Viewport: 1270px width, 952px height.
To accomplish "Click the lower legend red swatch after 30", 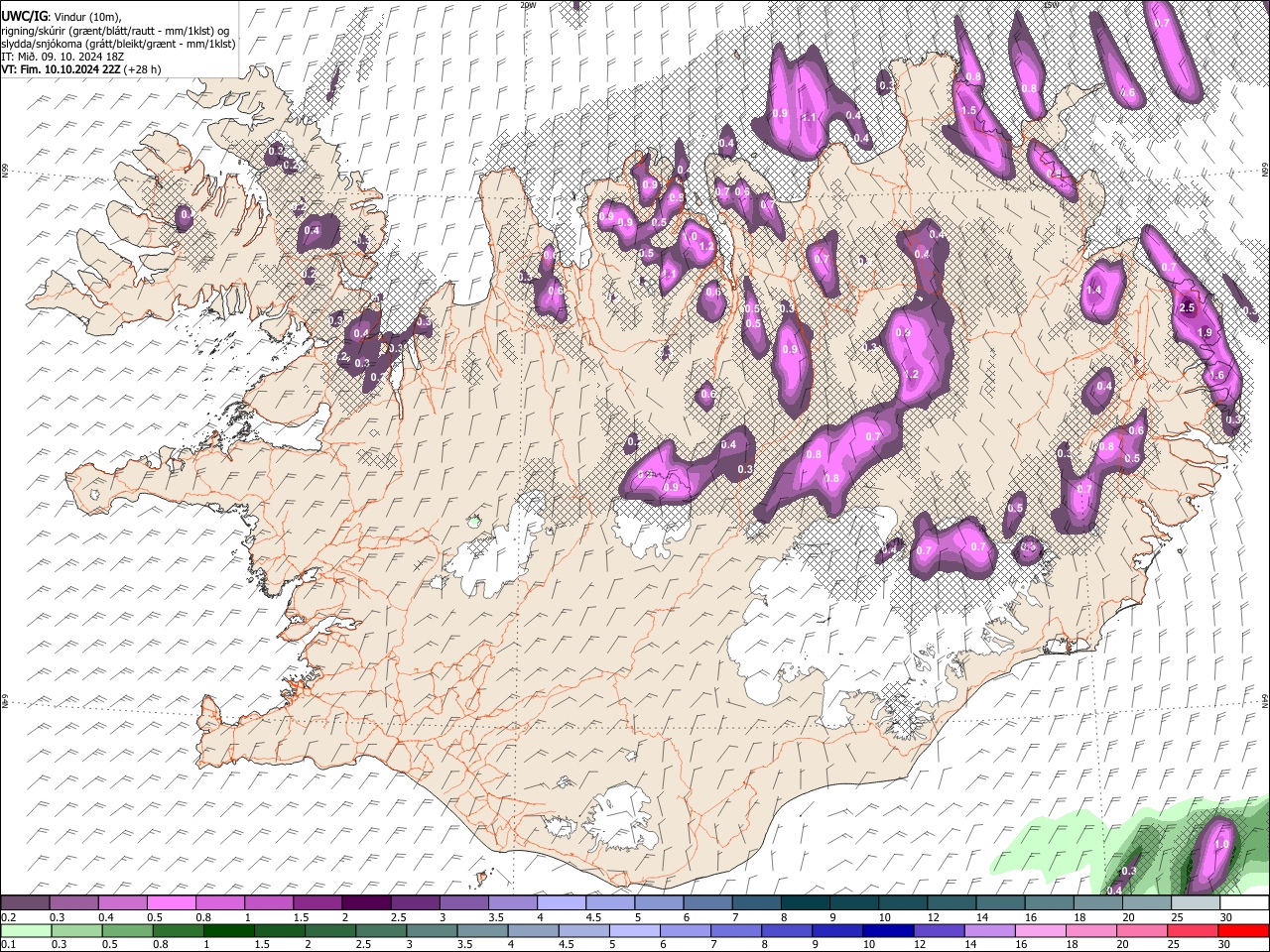I will pos(1244,930).
